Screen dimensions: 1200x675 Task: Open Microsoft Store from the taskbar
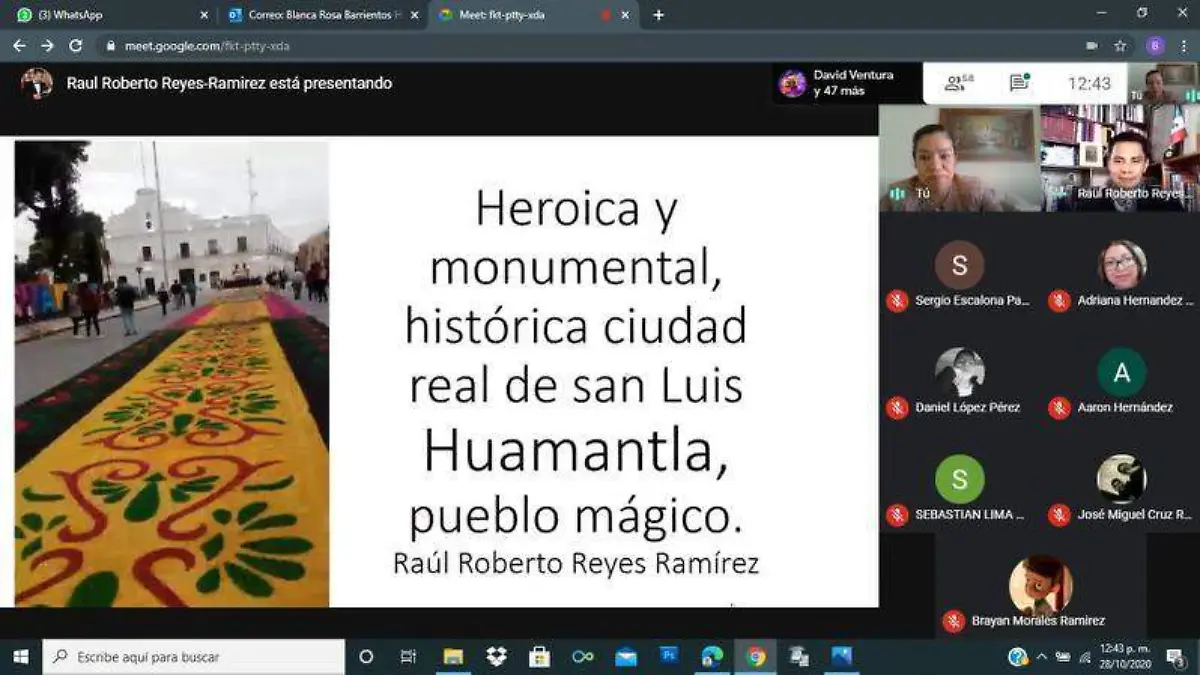point(539,657)
